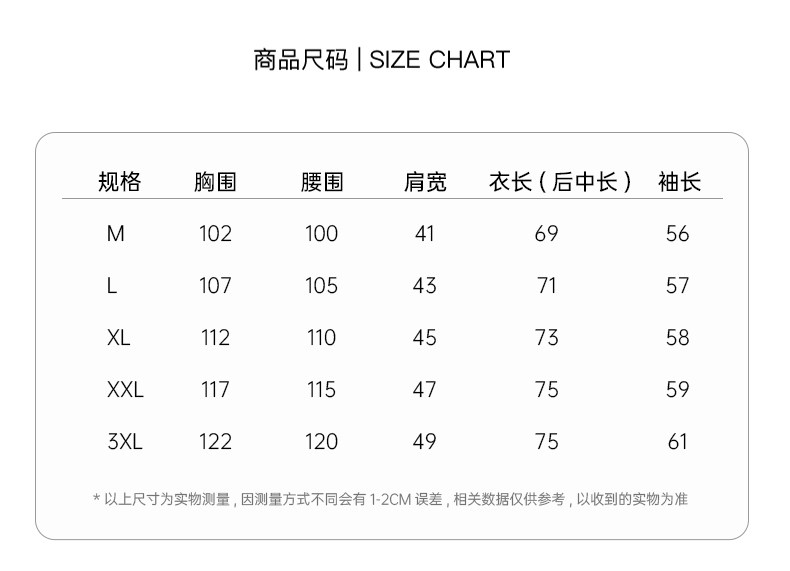Click the measurement disclaimer footnote text
790x571 pixels.
(x=390, y=499)
